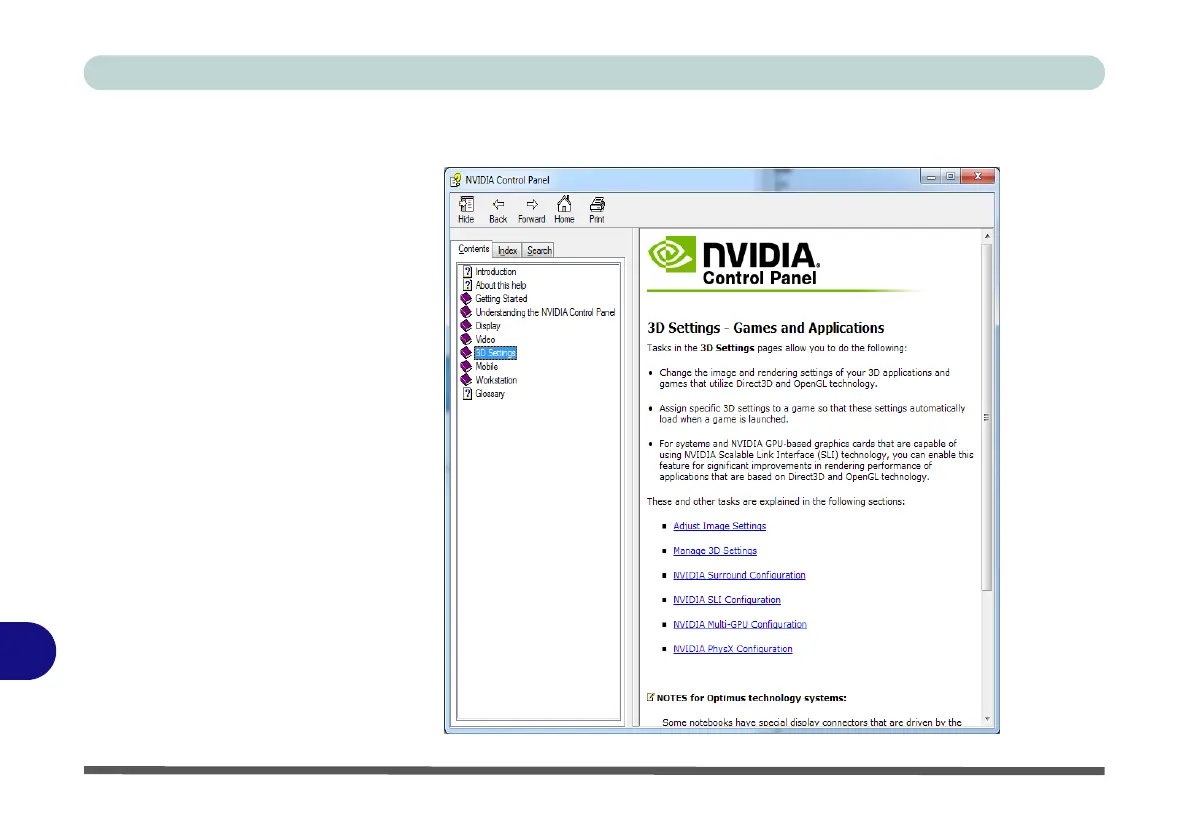Switch to the Search tab

click(x=540, y=250)
